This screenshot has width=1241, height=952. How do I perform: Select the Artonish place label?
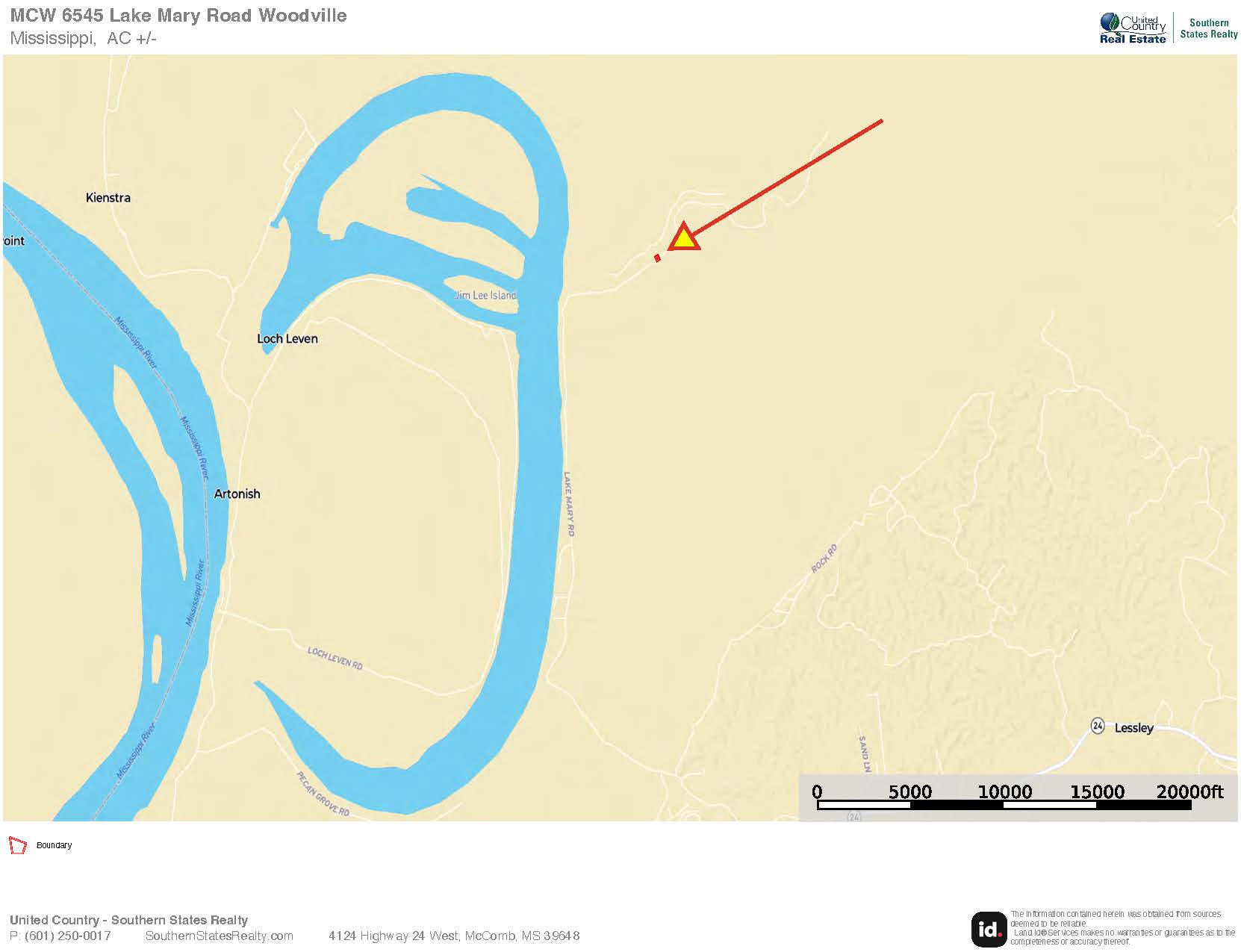[237, 494]
